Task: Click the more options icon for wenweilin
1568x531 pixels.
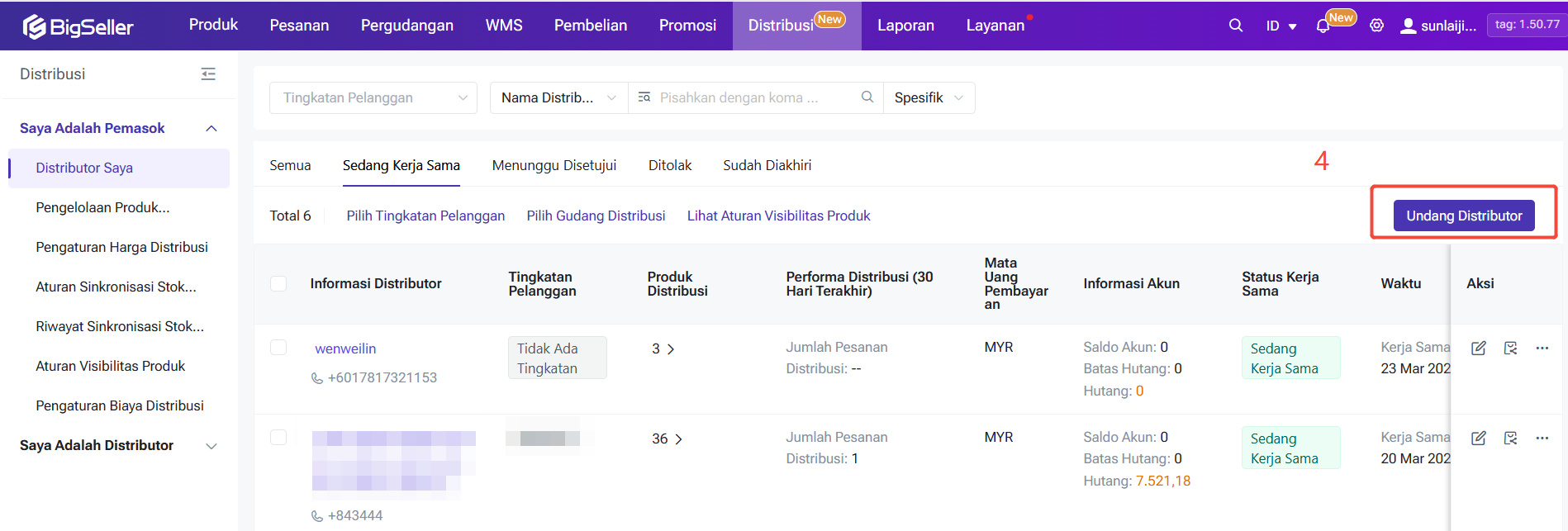Action: click(x=1542, y=348)
